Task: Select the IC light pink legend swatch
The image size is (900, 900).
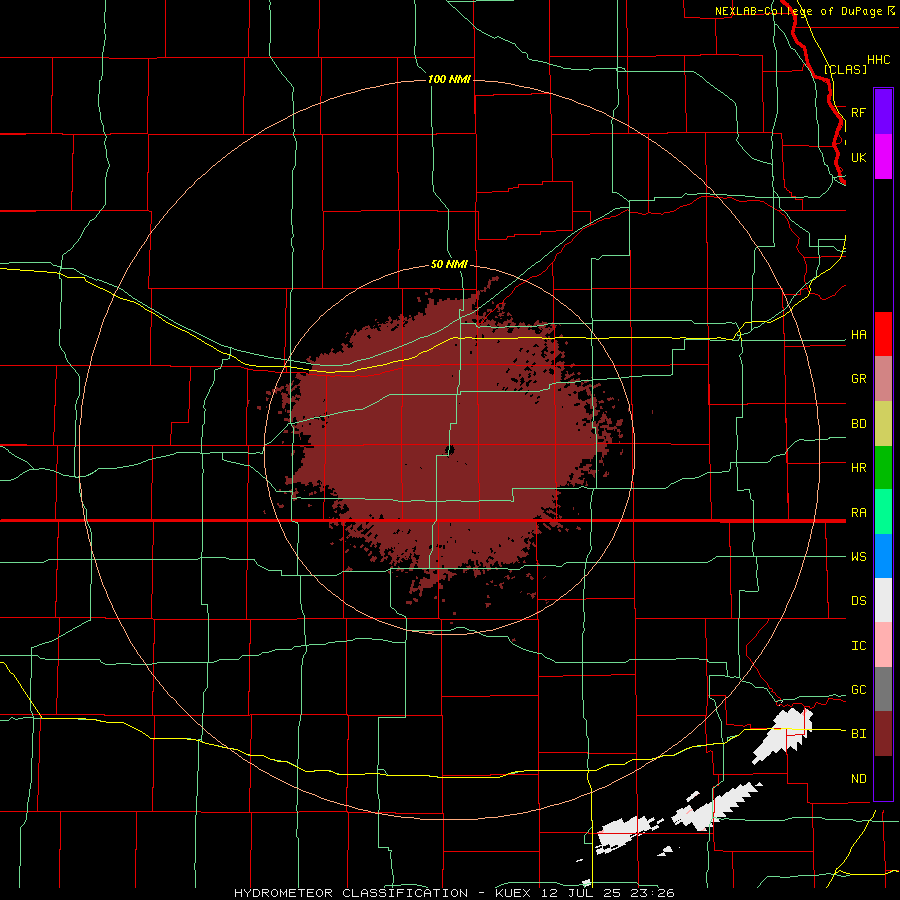Action: point(883,645)
